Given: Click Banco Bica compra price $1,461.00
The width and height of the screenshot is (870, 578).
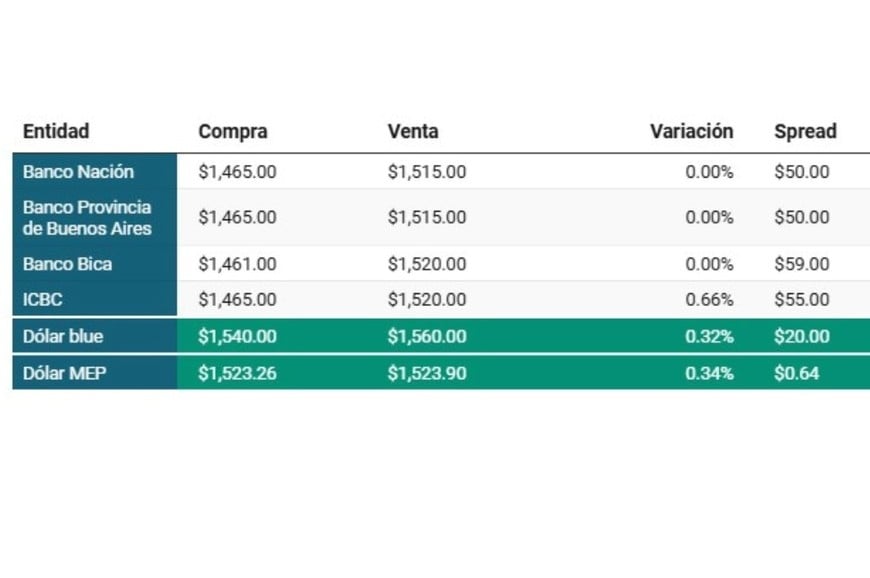Looking at the screenshot, I should click(237, 264).
